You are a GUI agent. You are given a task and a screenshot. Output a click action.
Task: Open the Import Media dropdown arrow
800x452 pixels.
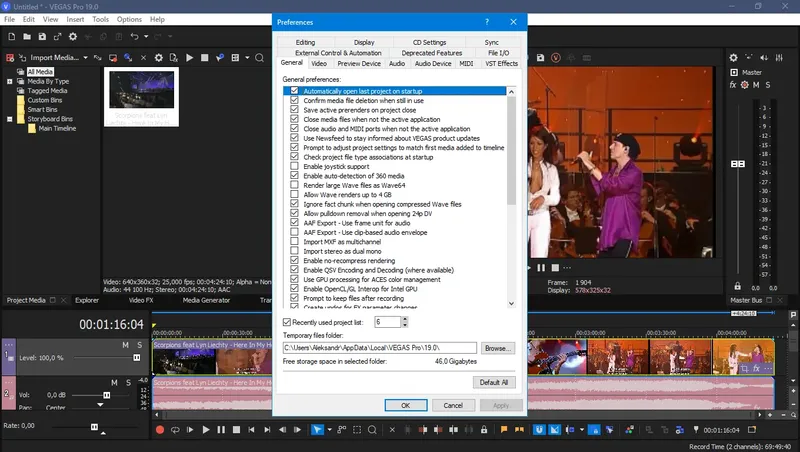[85, 58]
